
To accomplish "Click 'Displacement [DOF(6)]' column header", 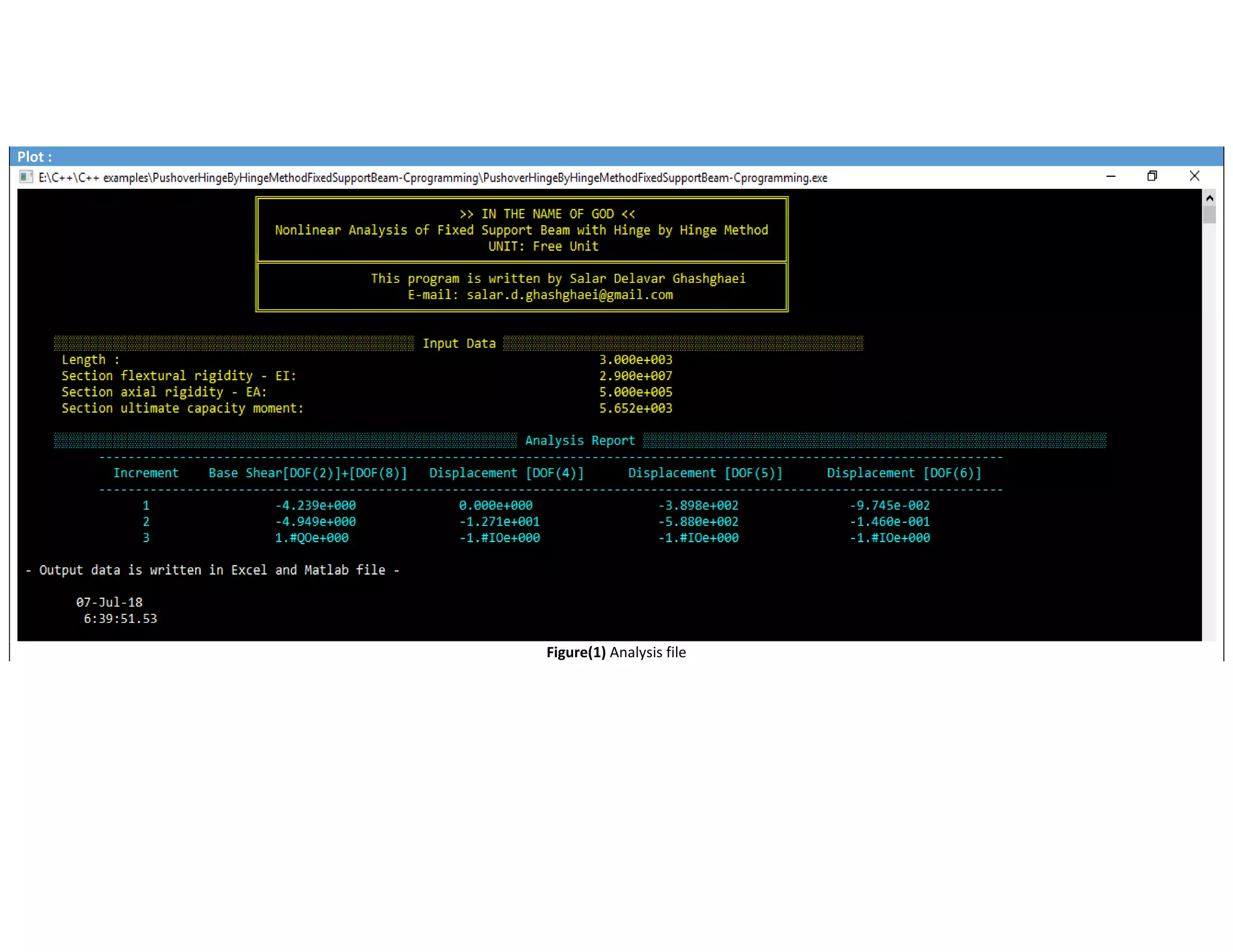I will (x=904, y=473).
